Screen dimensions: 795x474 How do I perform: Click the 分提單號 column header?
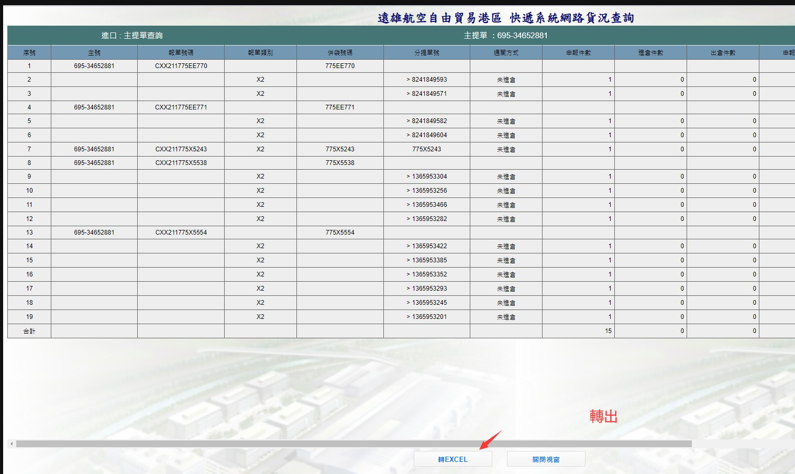pos(426,52)
